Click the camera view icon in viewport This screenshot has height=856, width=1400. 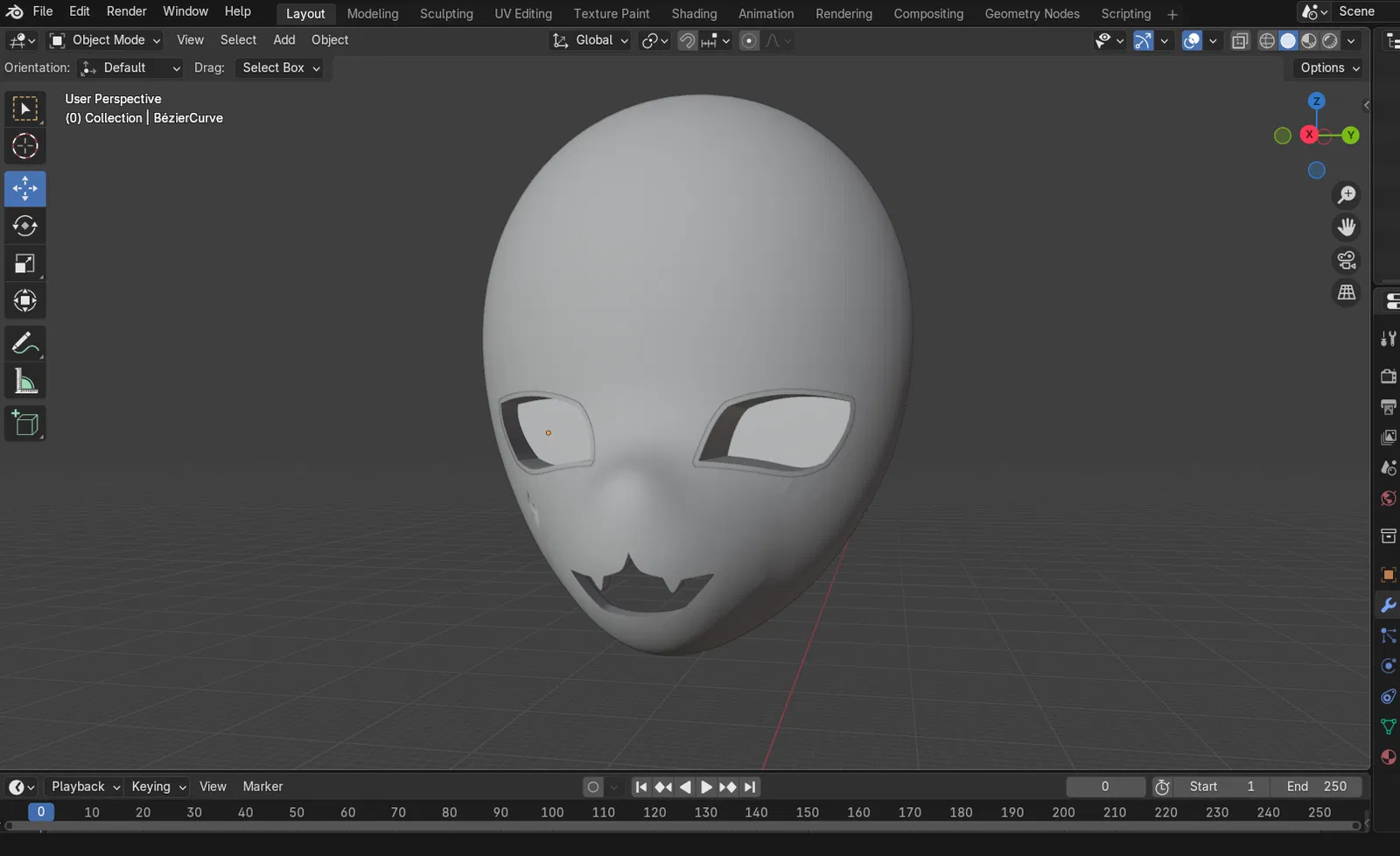[1346, 260]
